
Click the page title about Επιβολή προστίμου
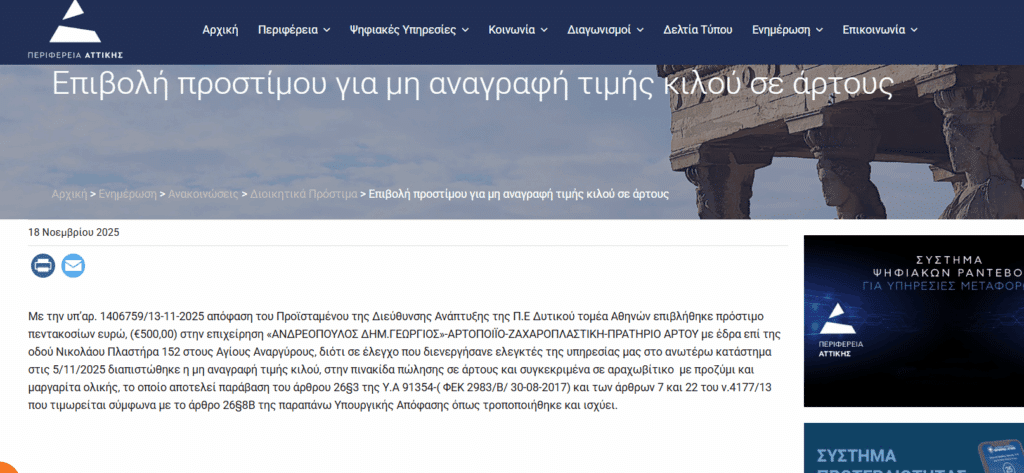pos(472,84)
